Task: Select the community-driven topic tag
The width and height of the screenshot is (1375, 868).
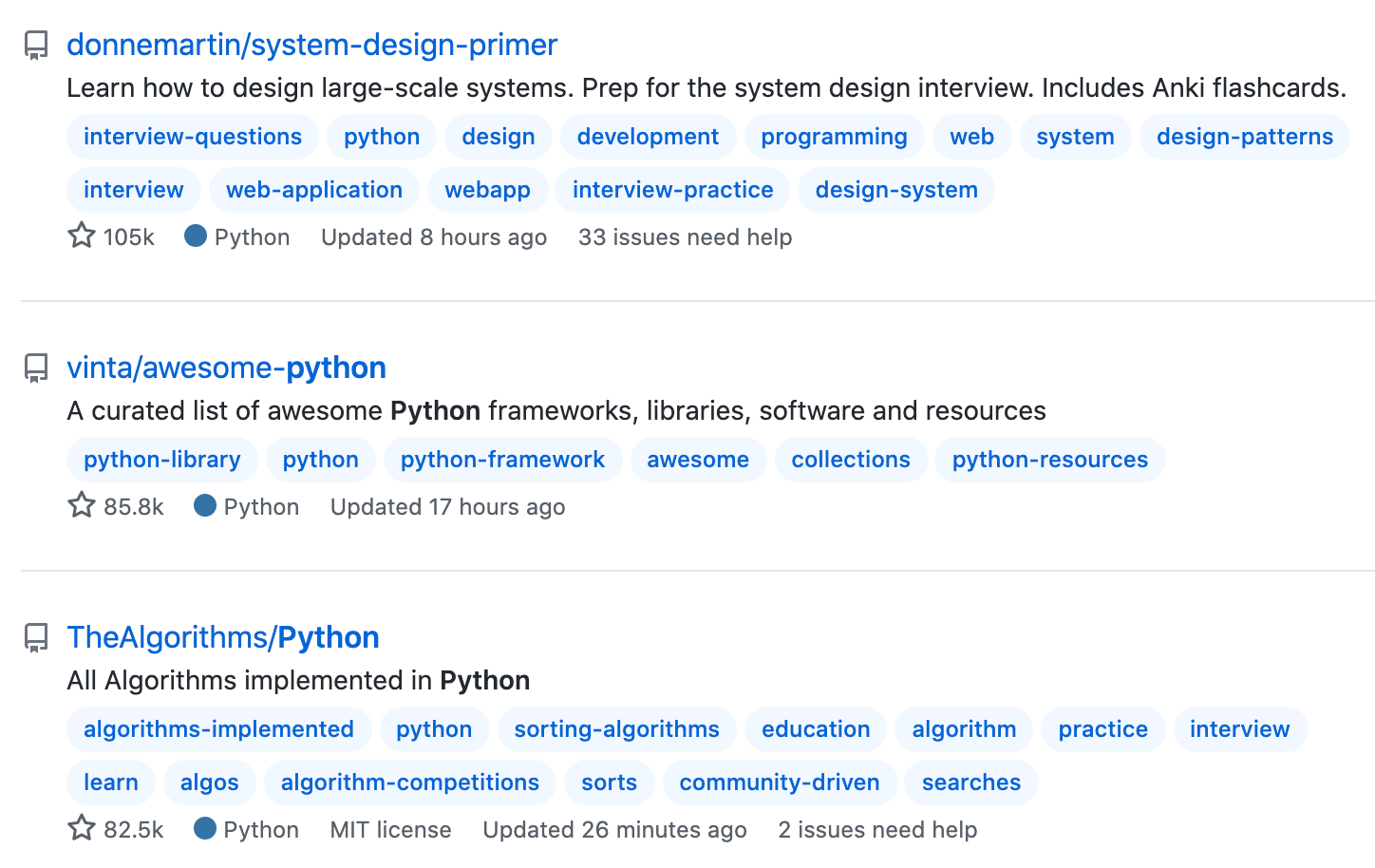Action: coord(779,783)
